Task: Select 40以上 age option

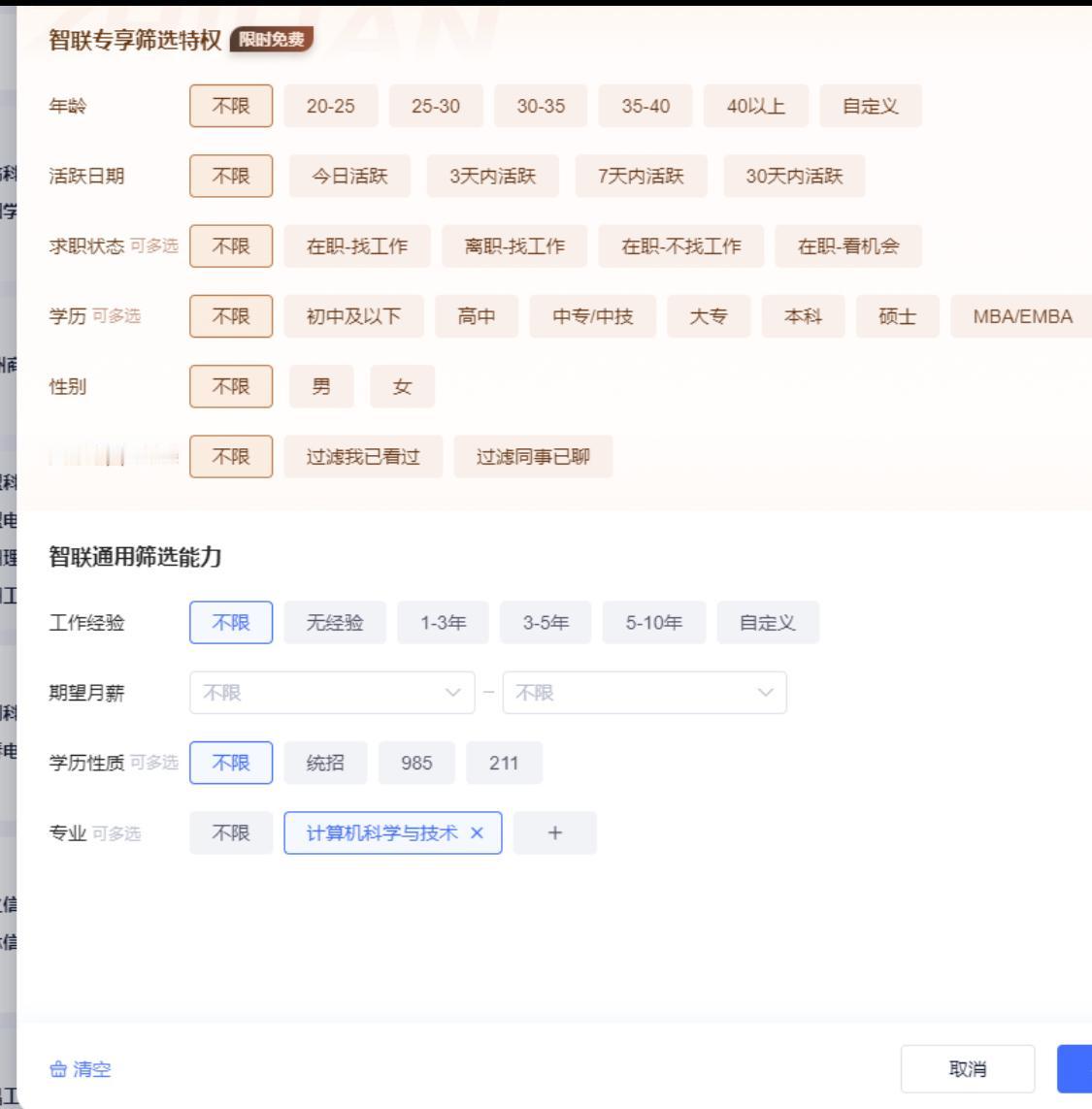Action: [756, 106]
